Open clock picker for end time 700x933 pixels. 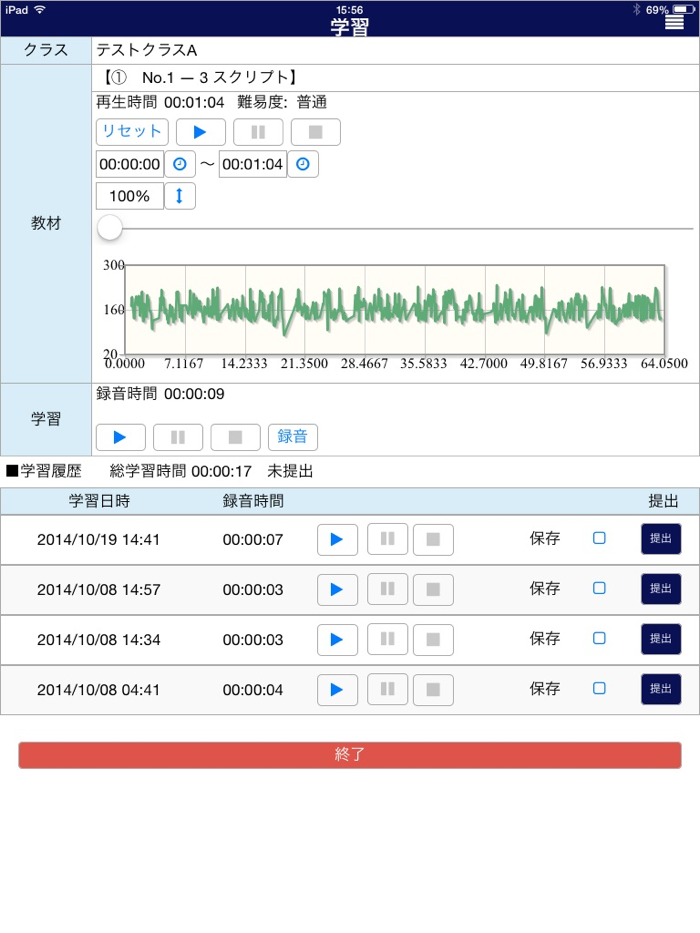click(303, 164)
